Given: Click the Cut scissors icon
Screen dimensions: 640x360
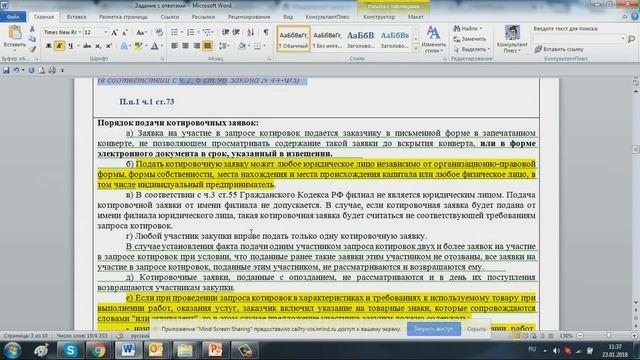Looking at the screenshot, I should pyautogui.click(x=32, y=29).
